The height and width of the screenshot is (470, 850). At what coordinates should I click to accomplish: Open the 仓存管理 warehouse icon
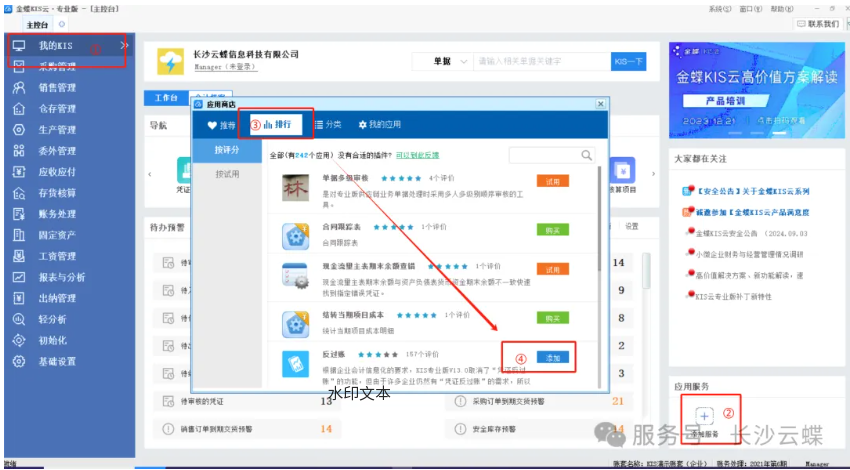coord(18,109)
